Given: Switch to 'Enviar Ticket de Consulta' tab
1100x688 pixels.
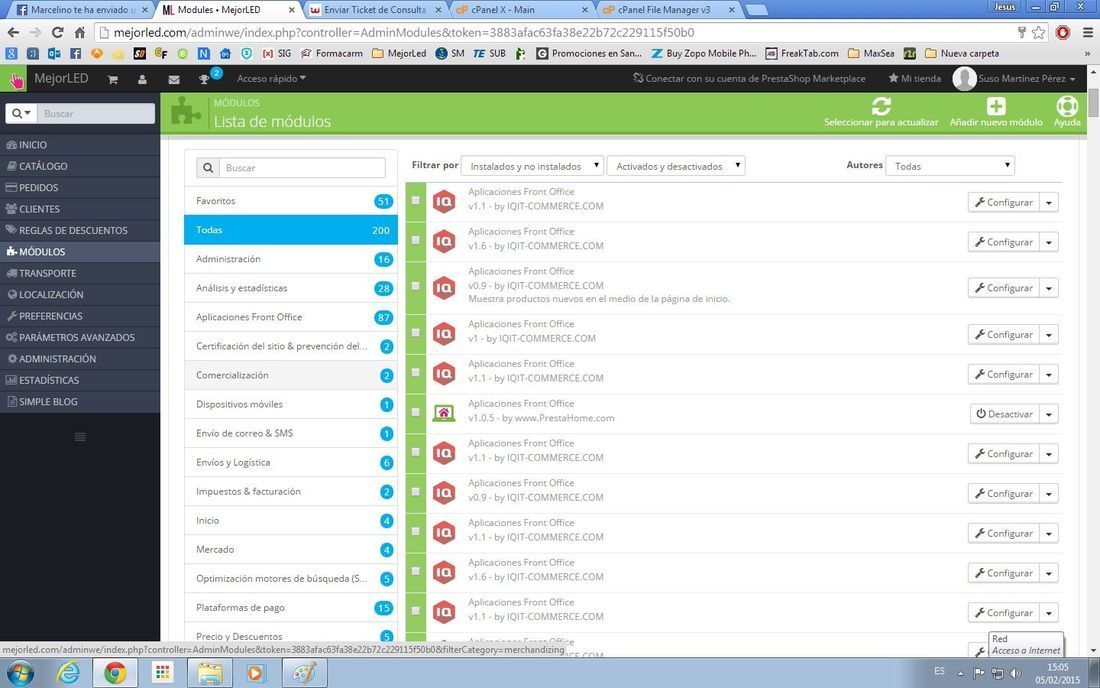Looking at the screenshot, I should 375,10.
